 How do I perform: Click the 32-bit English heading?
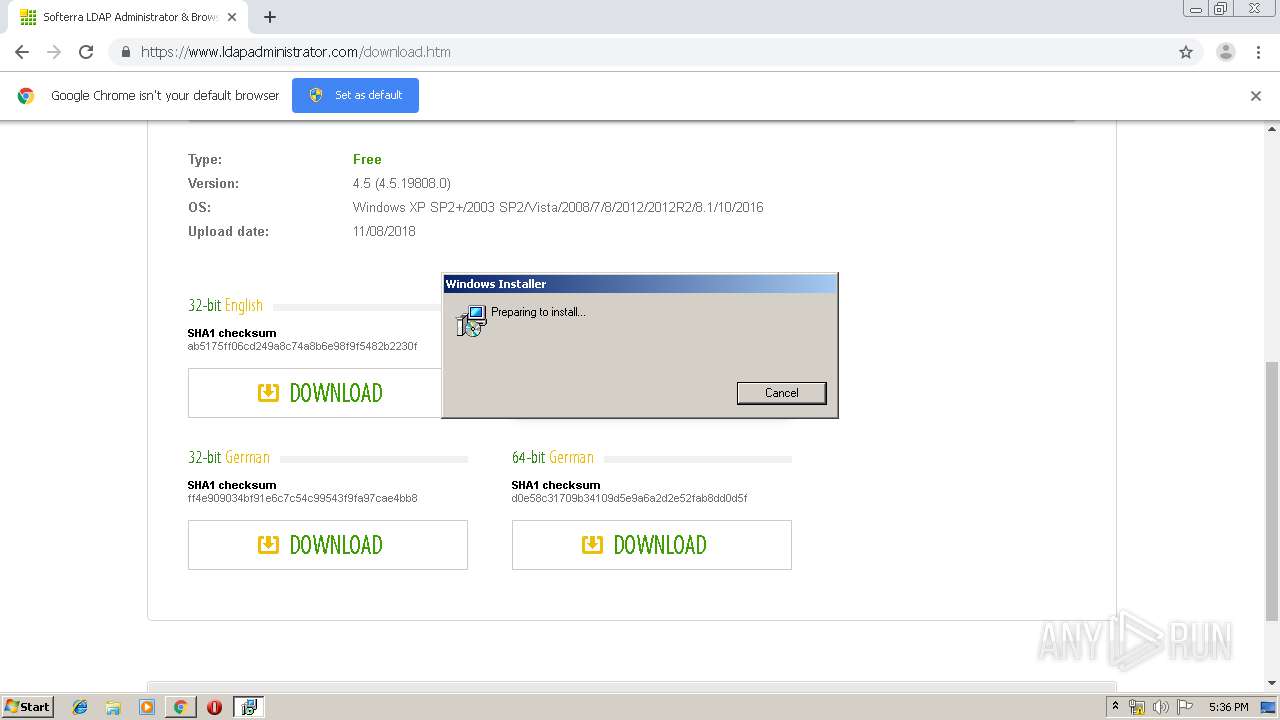click(x=225, y=305)
